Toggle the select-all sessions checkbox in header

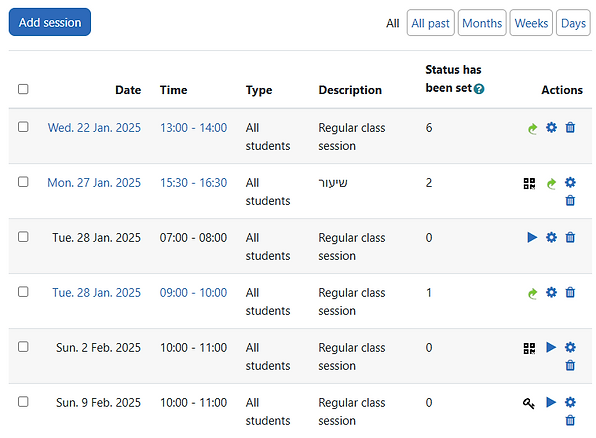(x=23, y=89)
